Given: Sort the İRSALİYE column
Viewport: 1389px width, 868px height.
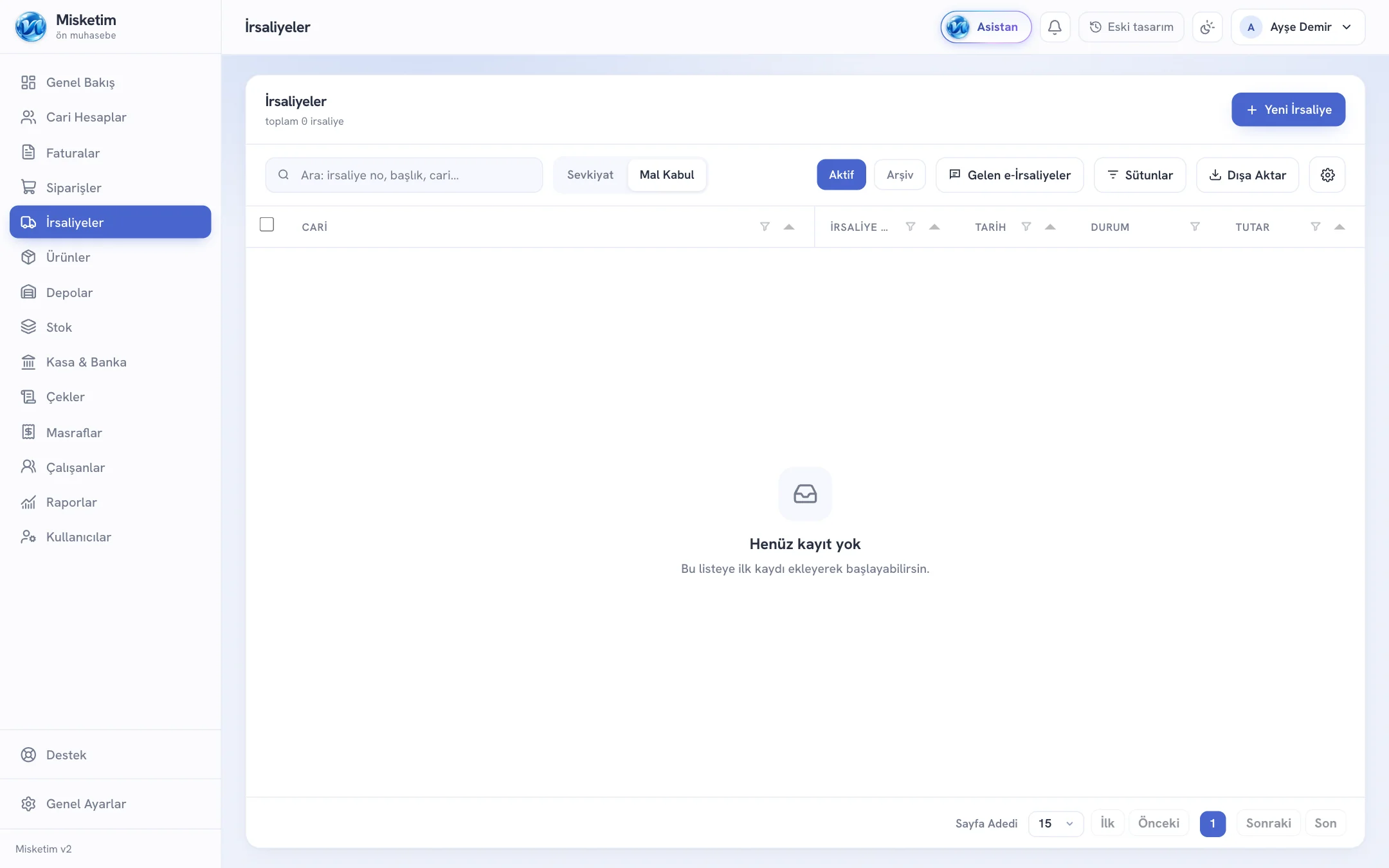Looking at the screenshot, I should coord(934,226).
